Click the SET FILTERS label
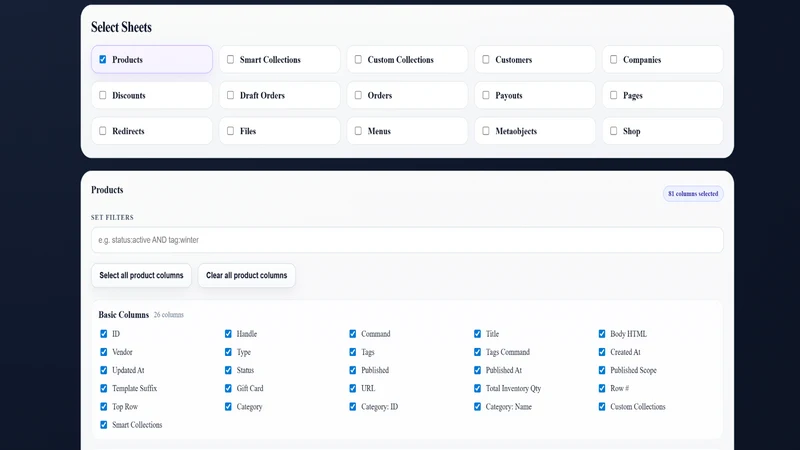The width and height of the screenshot is (800, 450). tap(112, 217)
